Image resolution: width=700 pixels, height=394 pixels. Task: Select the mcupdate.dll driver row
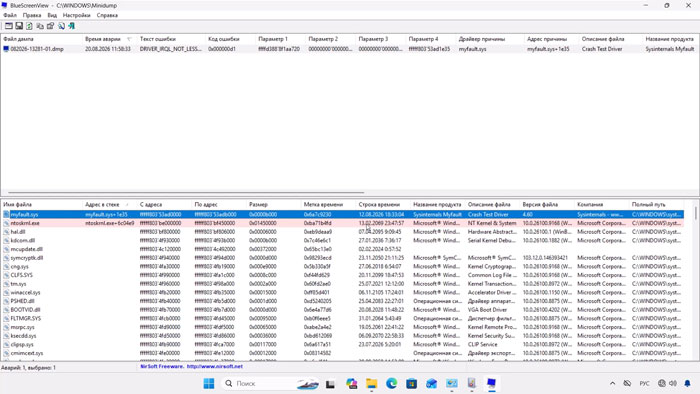342,249
